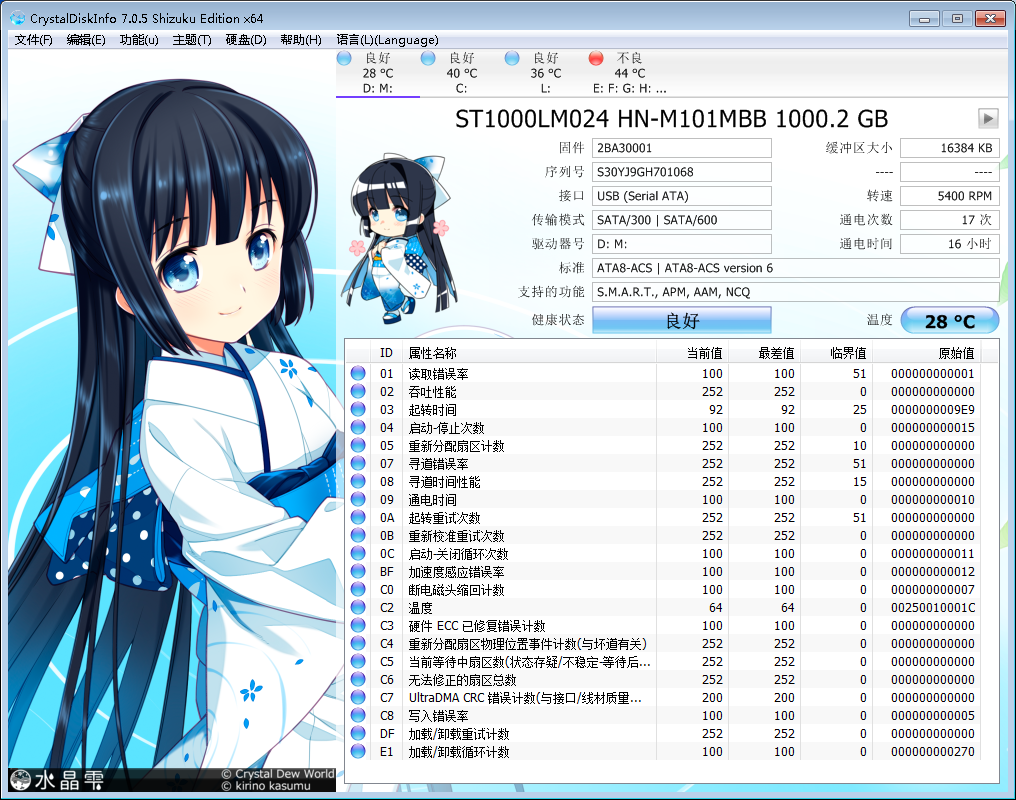Switch to the L: disk at 36 °C
The width and height of the screenshot is (1016, 800).
click(546, 73)
